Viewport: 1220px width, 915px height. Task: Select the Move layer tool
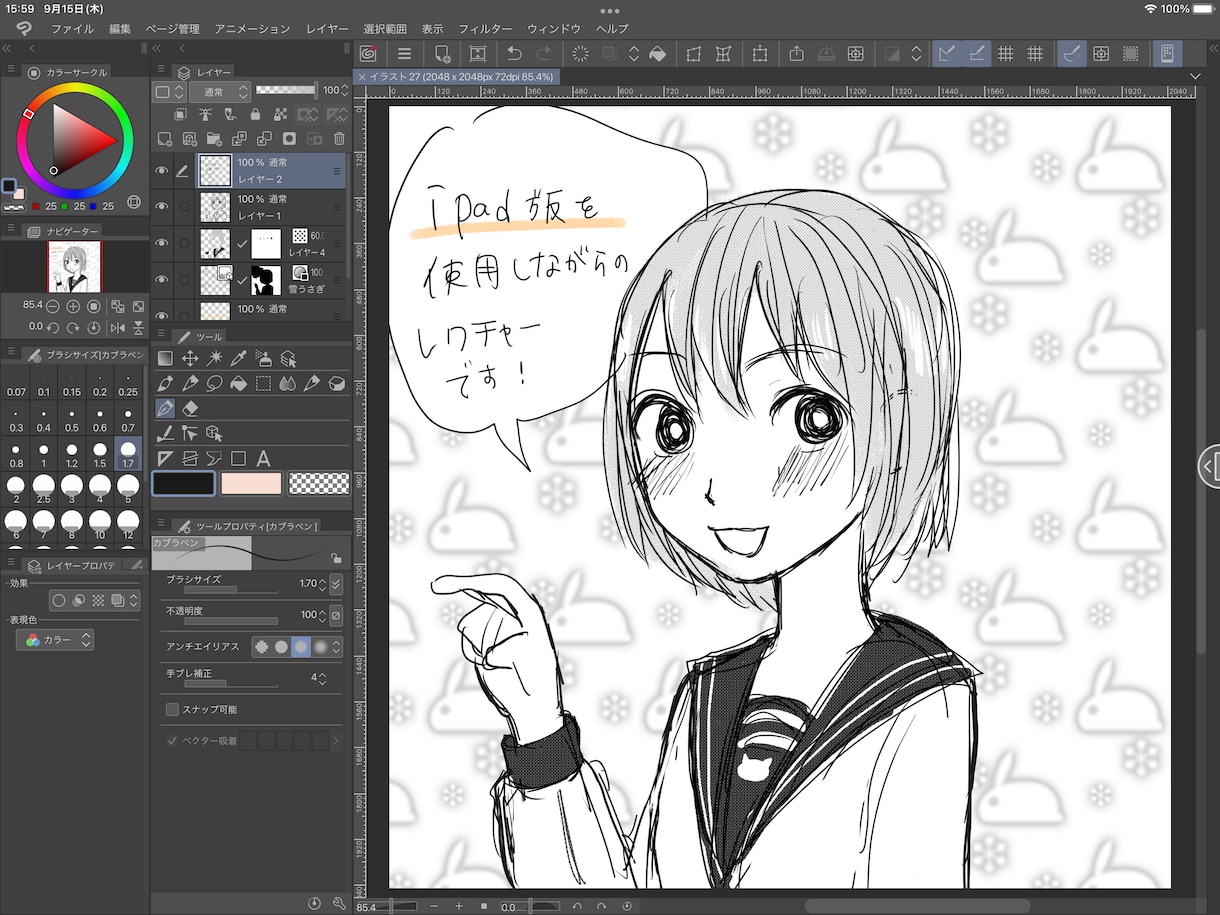point(190,358)
